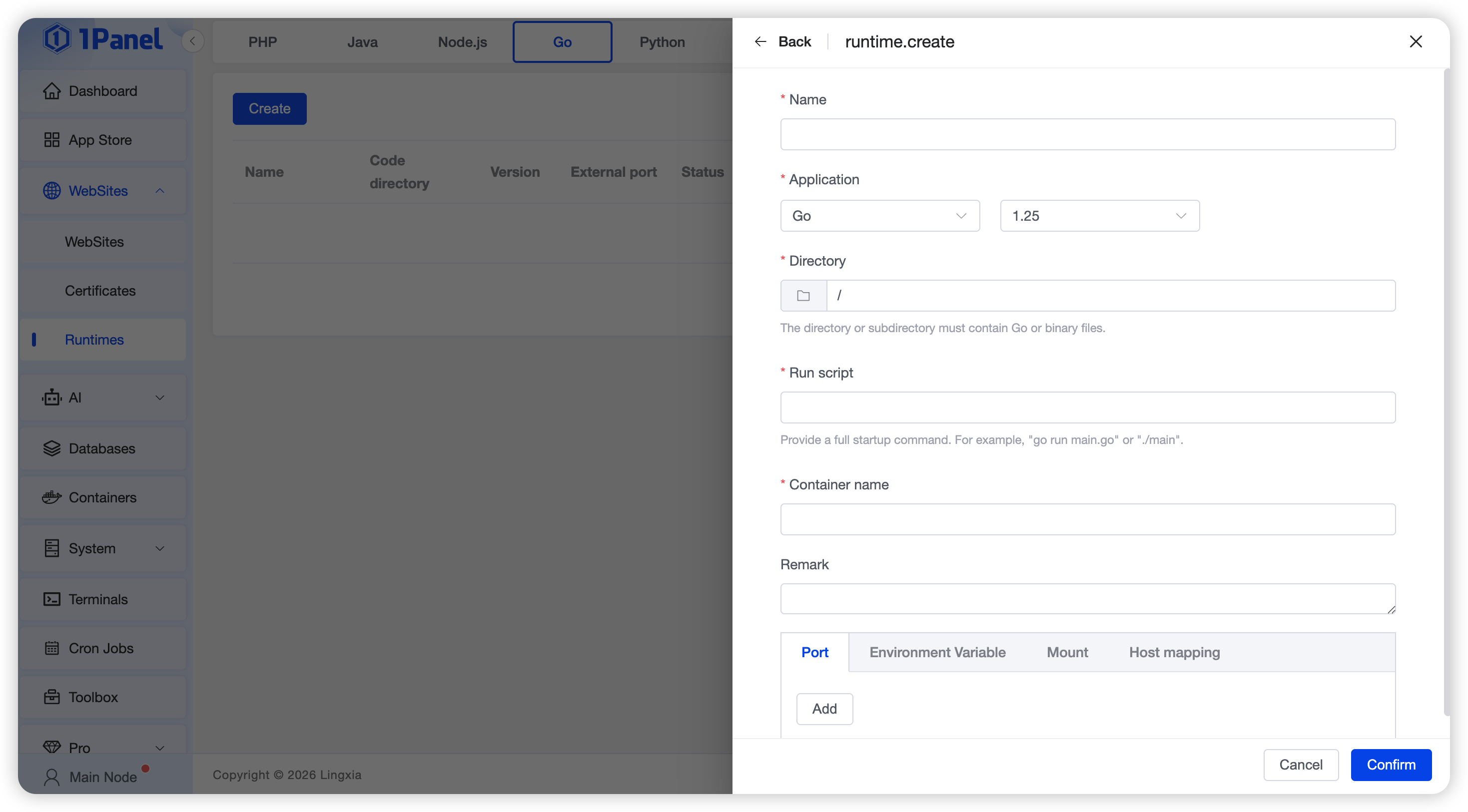Collapse the WebSites menu section

(x=159, y=191)
